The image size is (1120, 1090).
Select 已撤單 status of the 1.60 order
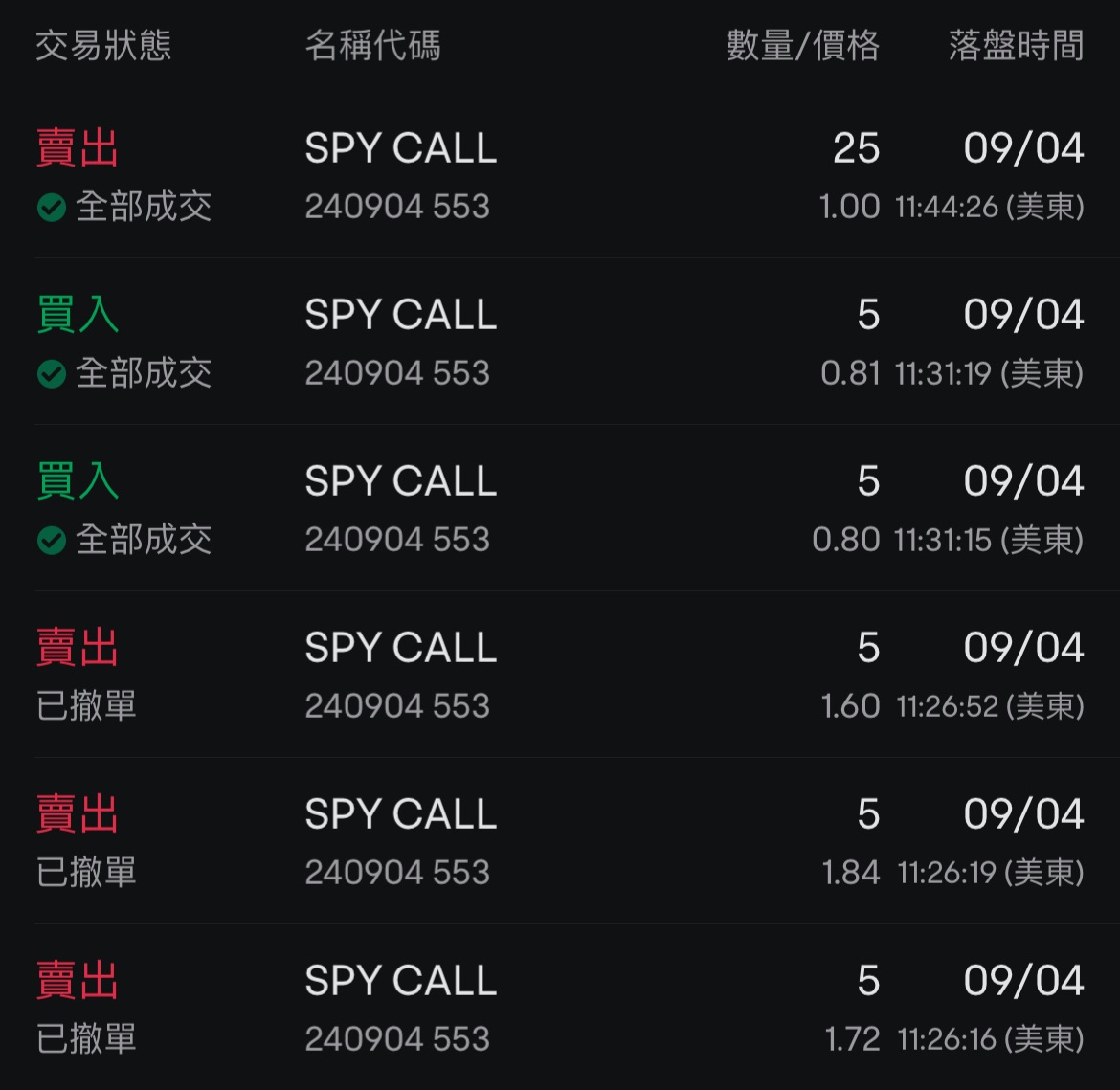tap(86, 706)
